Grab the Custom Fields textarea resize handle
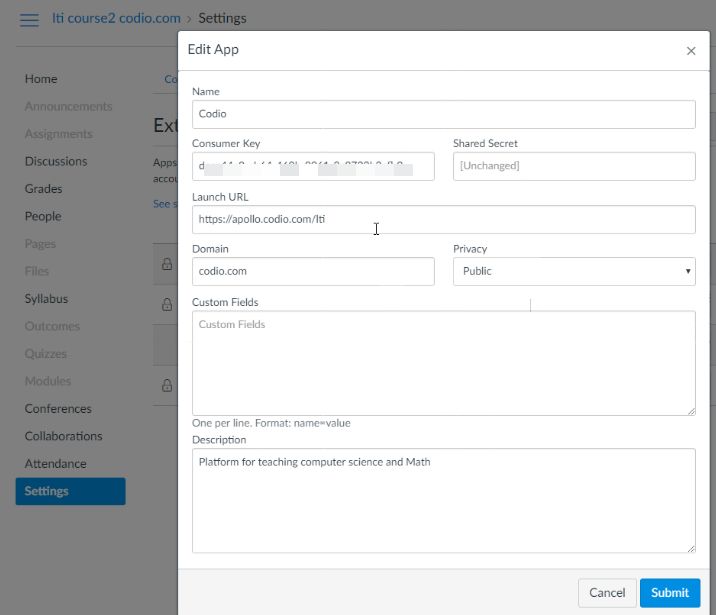 click(x=691, y=411)
